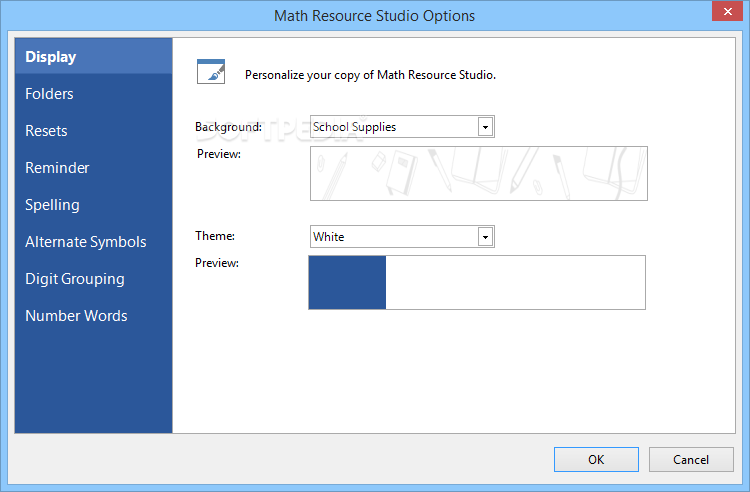The height and width of the screenshot is (492, 750).
Task: Click the theme color preview box
Action: click(477, 283)
